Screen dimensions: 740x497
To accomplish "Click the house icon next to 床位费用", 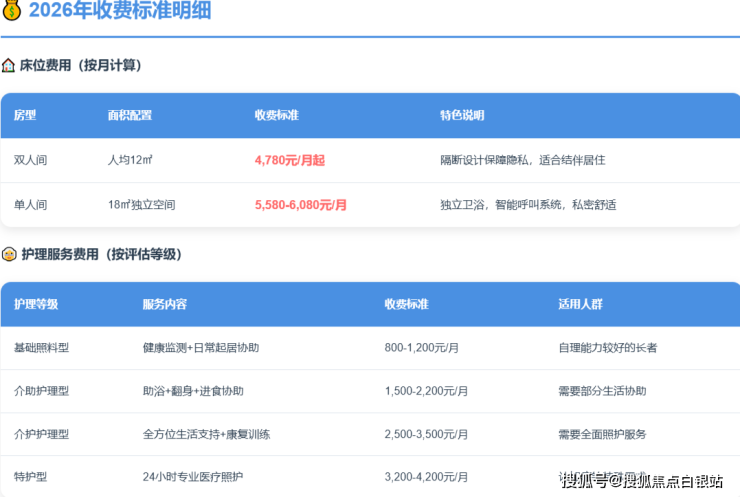I will tap(8, 65).
